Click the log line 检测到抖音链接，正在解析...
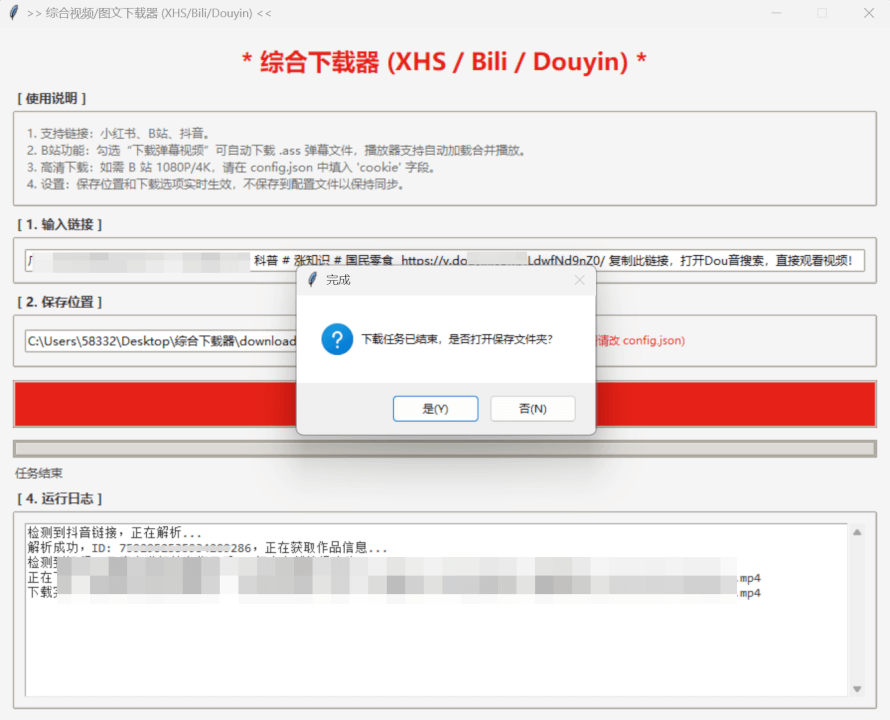Image resolution: width=890 pixels, height=720 pixels. point(115,533)
